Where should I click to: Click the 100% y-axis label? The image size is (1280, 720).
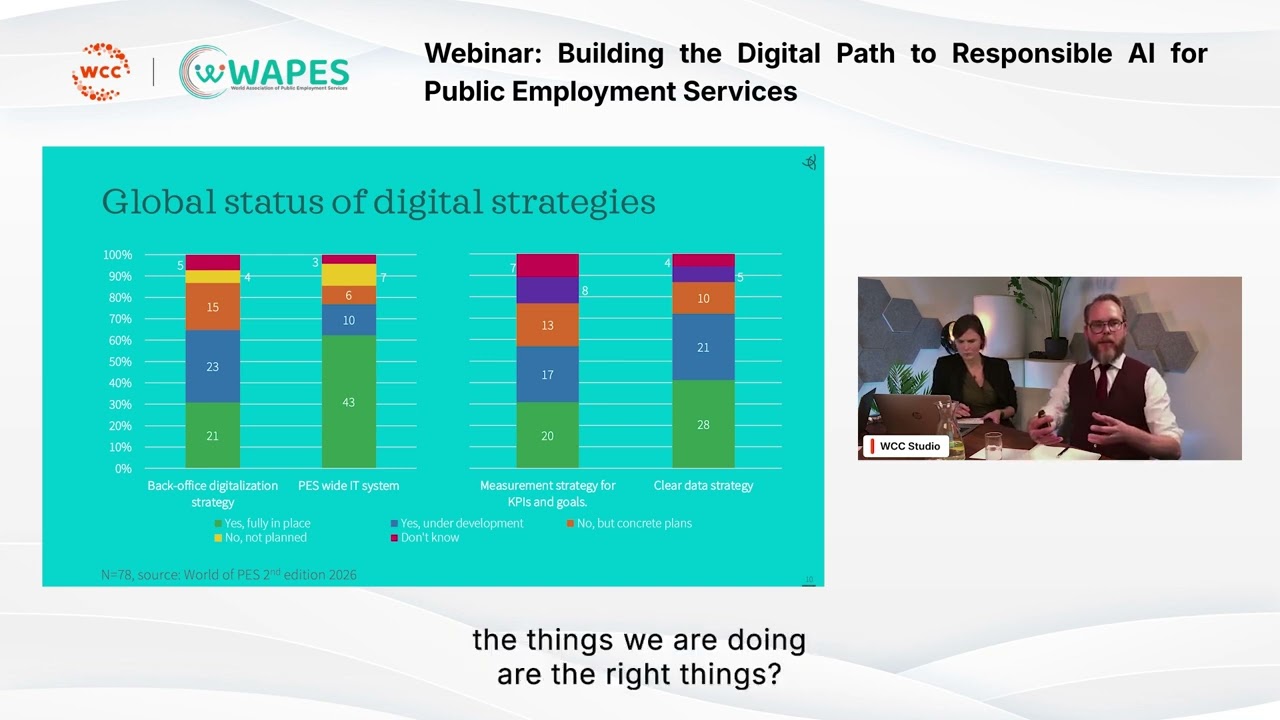coord(117,255)
